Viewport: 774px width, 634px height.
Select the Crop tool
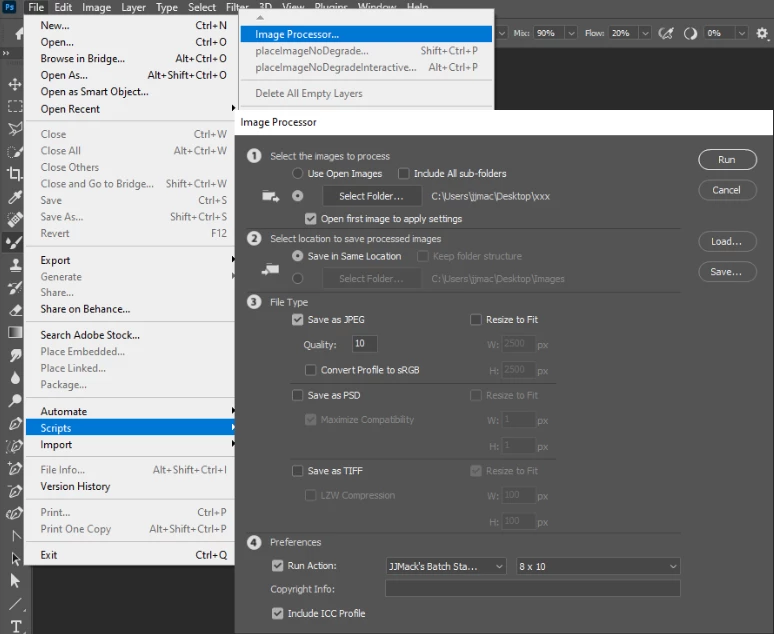(x=15, y=173)
